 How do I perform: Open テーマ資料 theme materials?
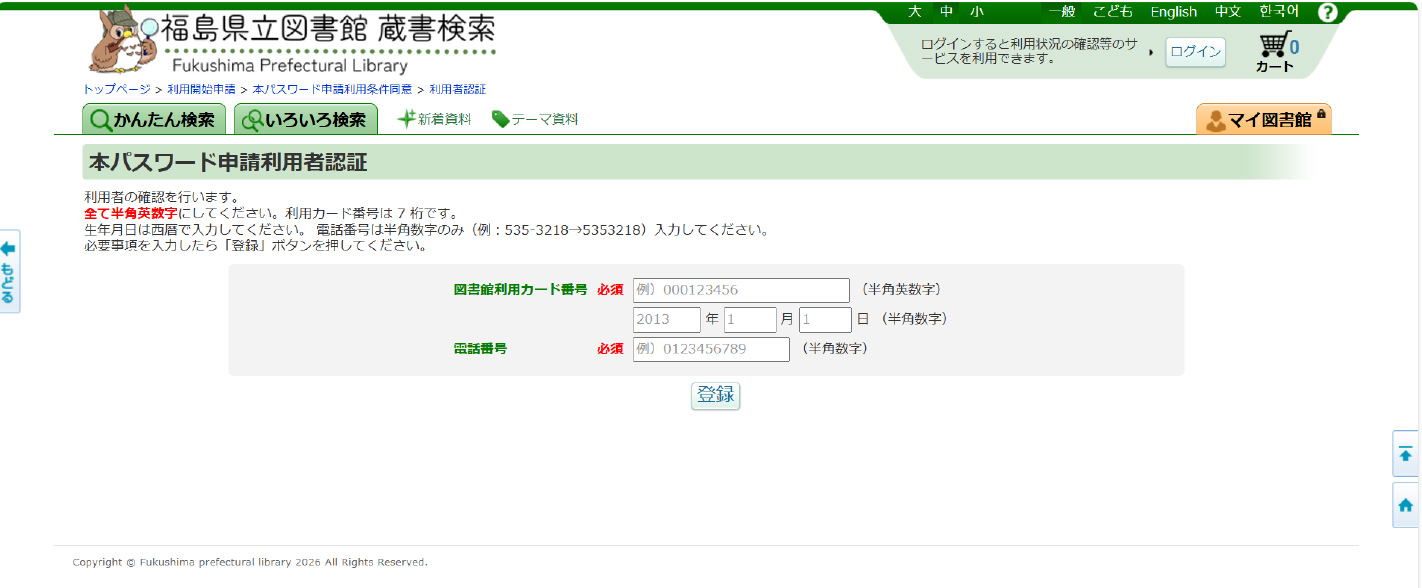click(x=535, y=119)
